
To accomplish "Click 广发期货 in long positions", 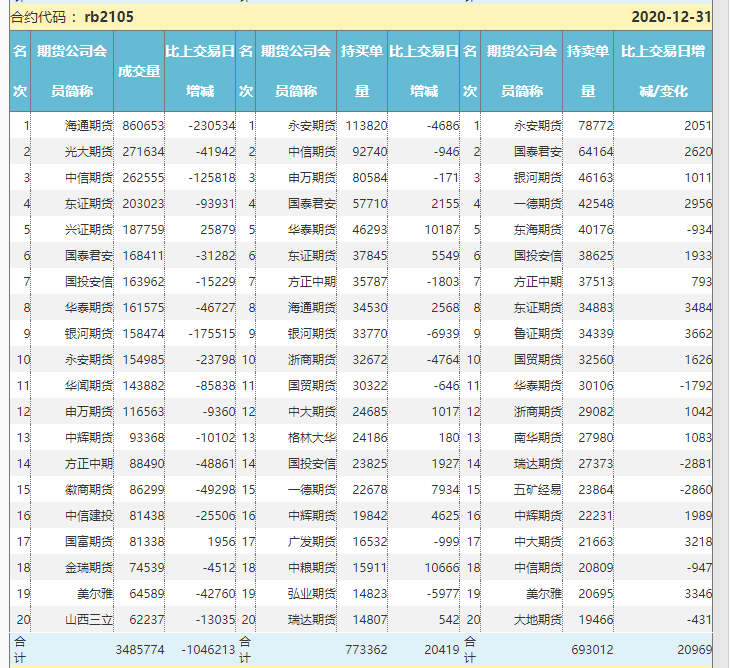I will [x=312, y=542].
